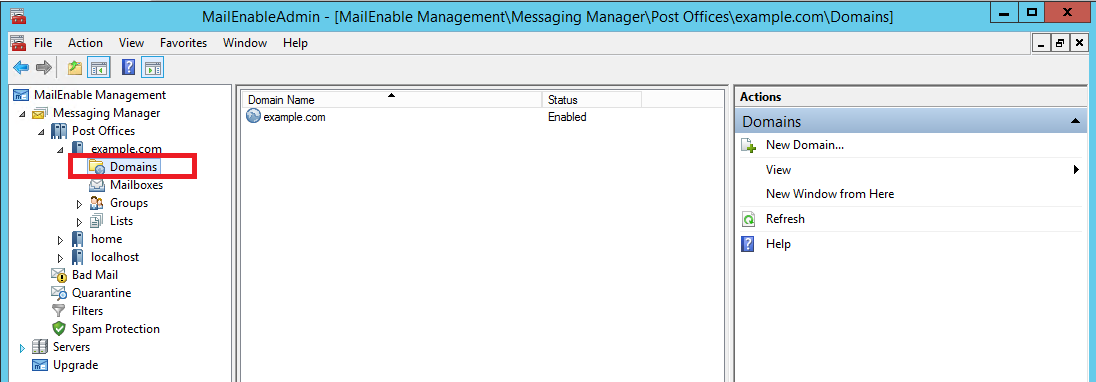The height and width of the screenshot is (382, 1096).
Task: Click the blue Help question mark toolbar icon
Action: pyautogui.click(x=129, y=68)
